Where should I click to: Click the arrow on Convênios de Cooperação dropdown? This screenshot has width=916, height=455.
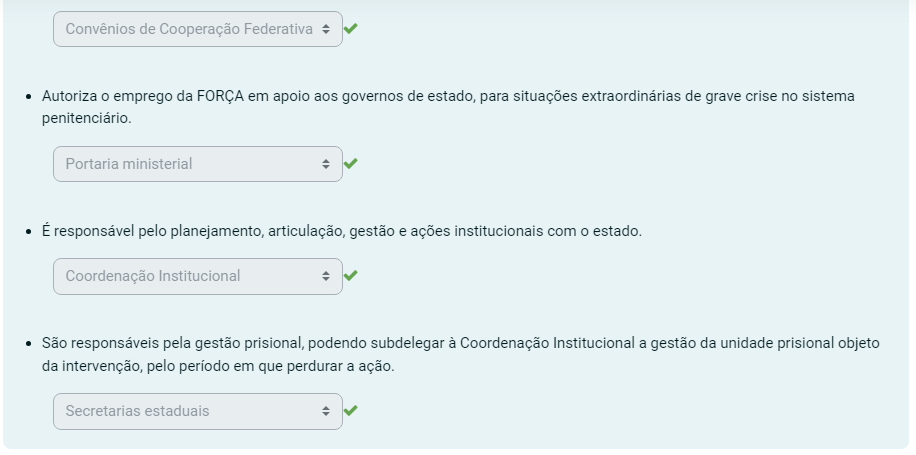click(326, 29)
